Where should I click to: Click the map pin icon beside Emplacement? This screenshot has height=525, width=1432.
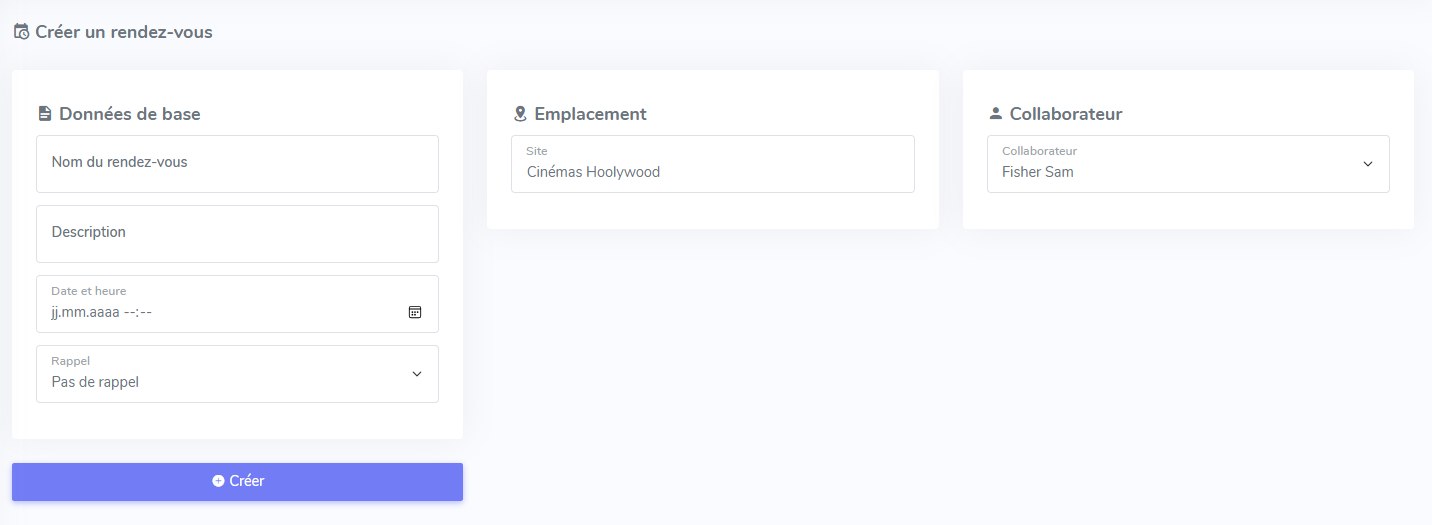[520, 114]
